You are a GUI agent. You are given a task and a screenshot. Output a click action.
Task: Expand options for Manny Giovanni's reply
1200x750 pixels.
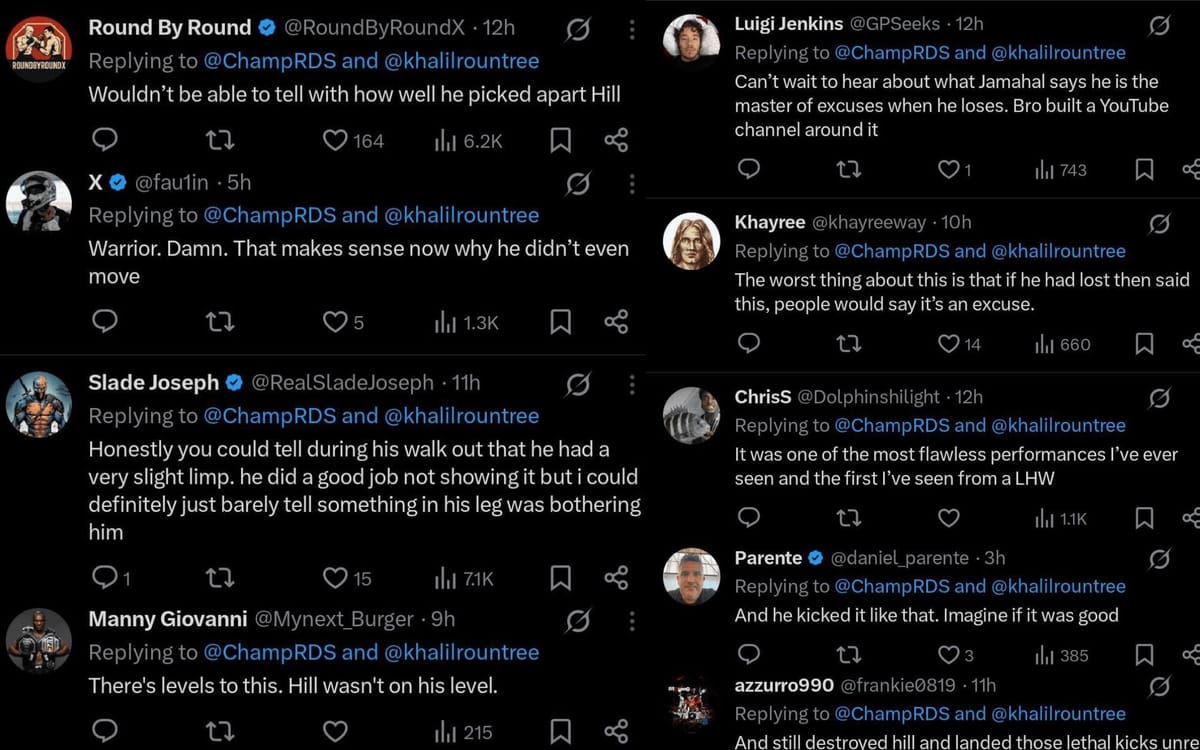coord(632,620)
